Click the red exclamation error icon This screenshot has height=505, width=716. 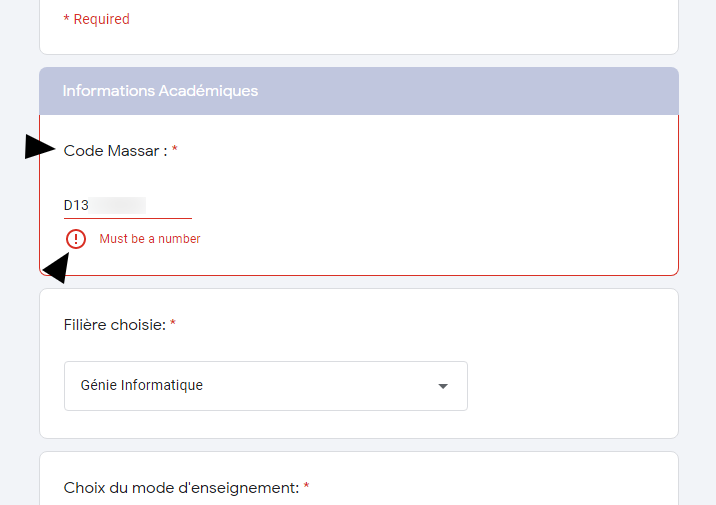(76, 239)
